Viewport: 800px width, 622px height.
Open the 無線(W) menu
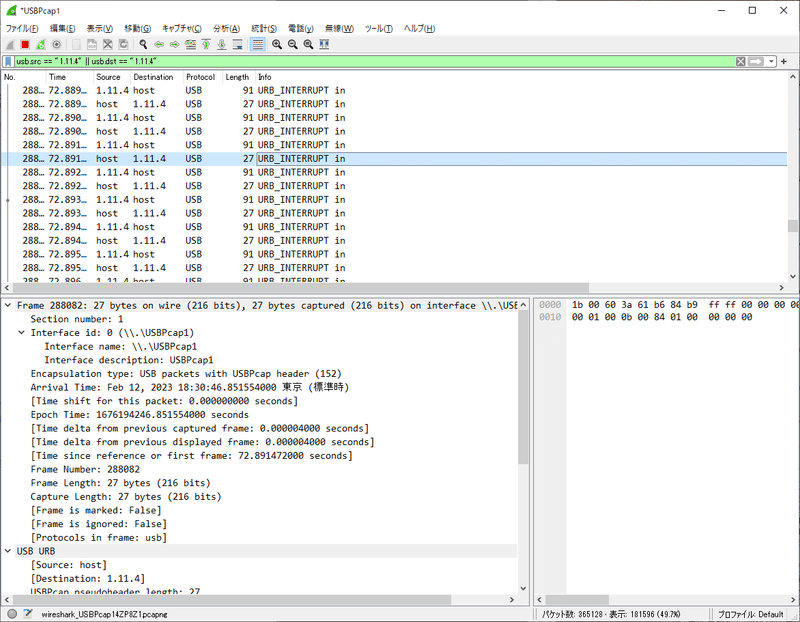pos(339,29)
